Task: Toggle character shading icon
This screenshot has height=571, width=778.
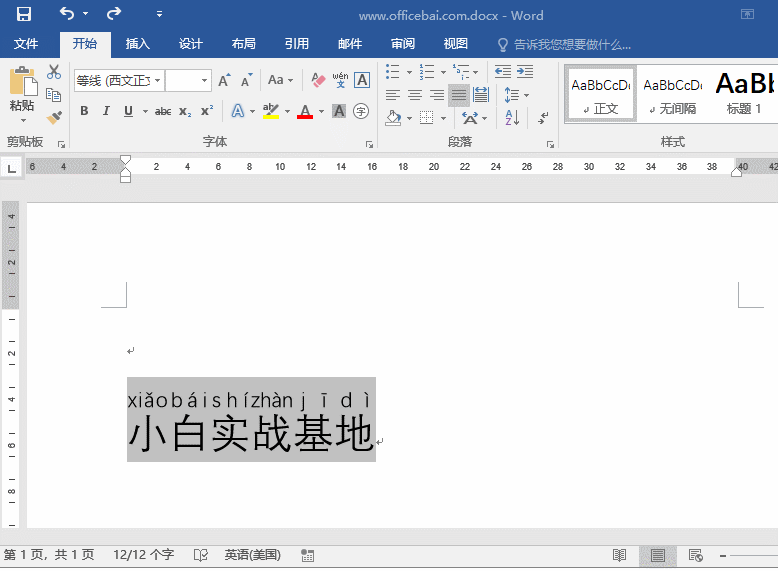Action: pos(339,111)
